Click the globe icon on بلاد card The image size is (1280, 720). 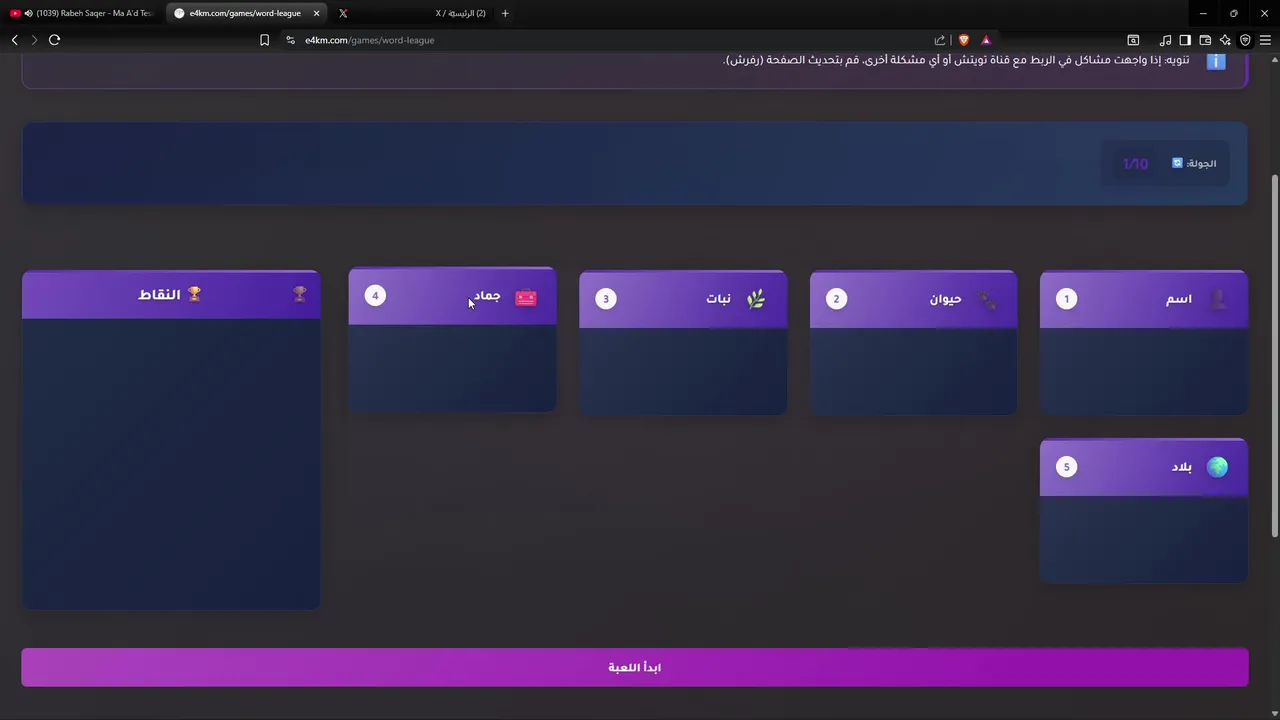1217,467
